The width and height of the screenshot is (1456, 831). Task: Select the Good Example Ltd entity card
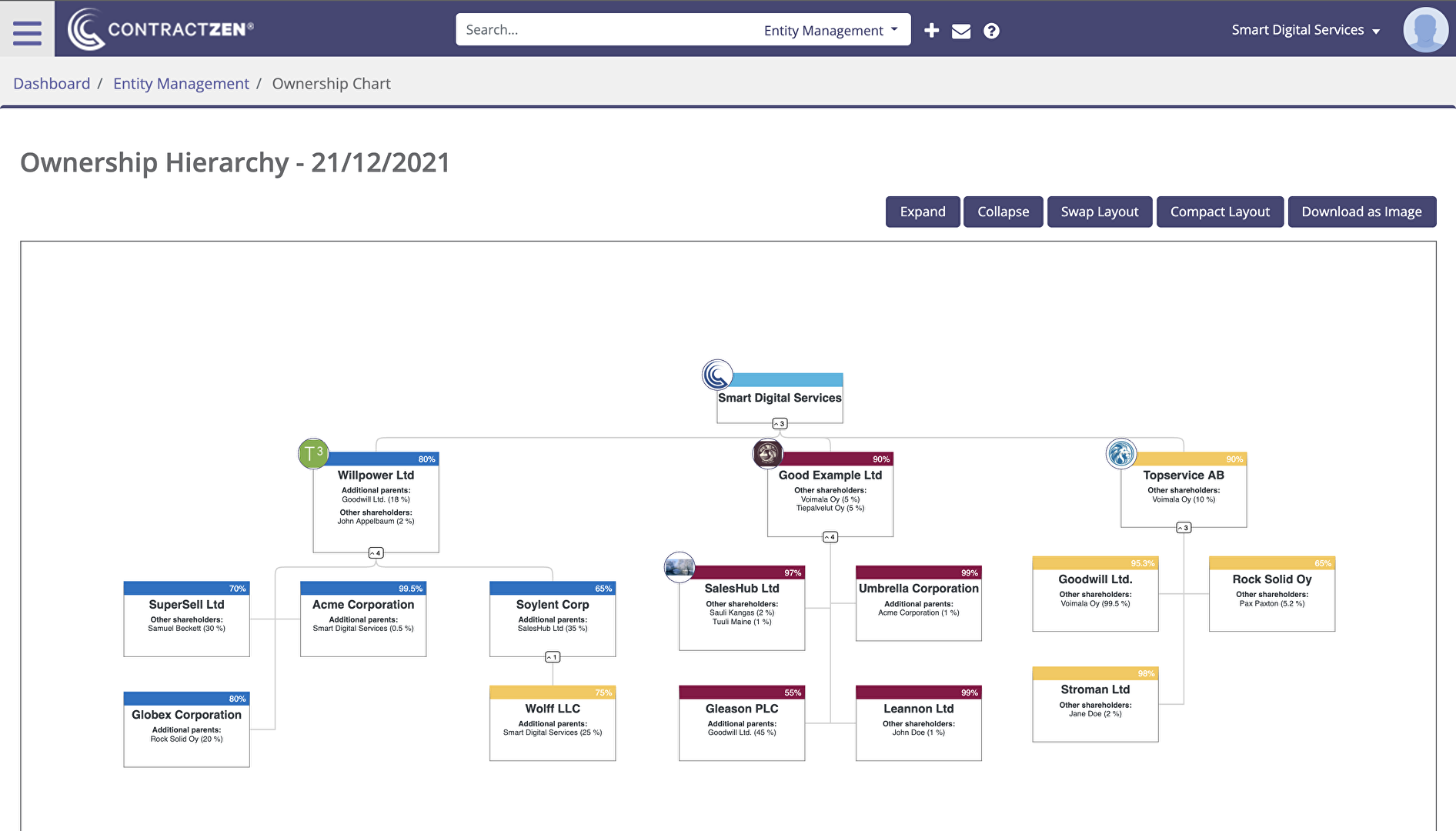(830, 494)
